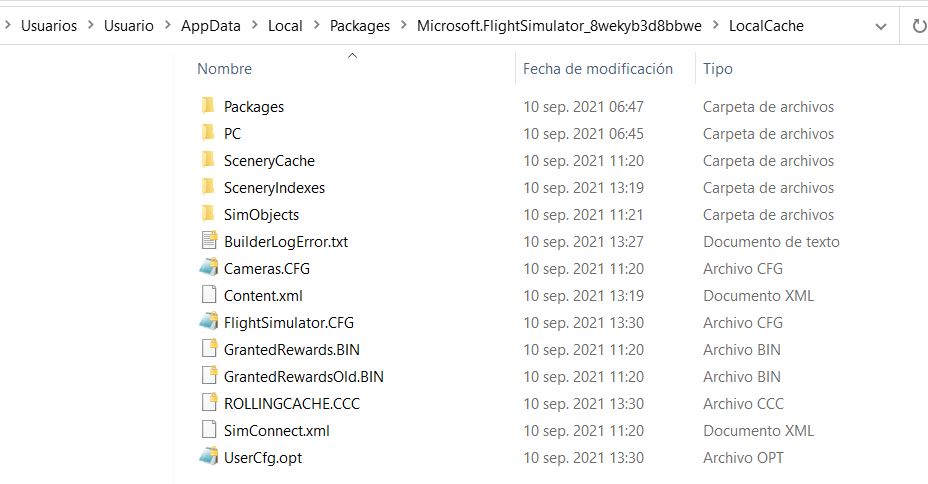Viewport: 928px width, 484px height.
Task: Select the Packages folder icon
Action: pyautogui.click(x=208, y=106)
